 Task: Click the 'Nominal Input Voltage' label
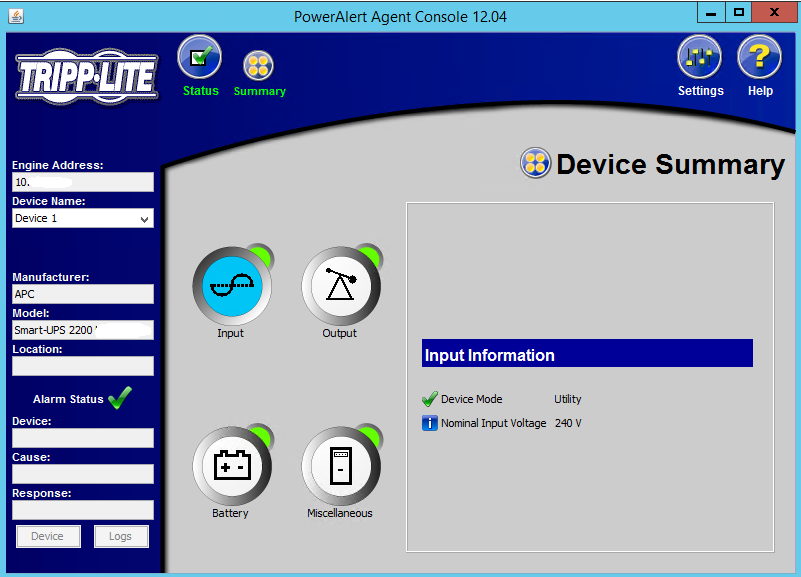(493, 423)
